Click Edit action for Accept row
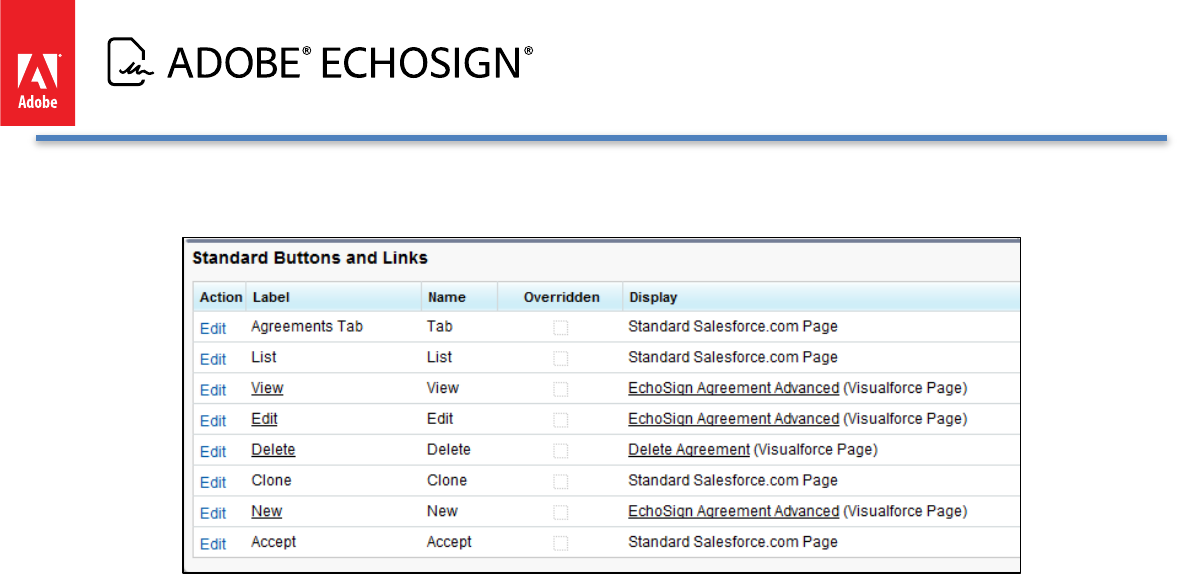Screen dimensions: 1178x574 (x=213, y=544)
